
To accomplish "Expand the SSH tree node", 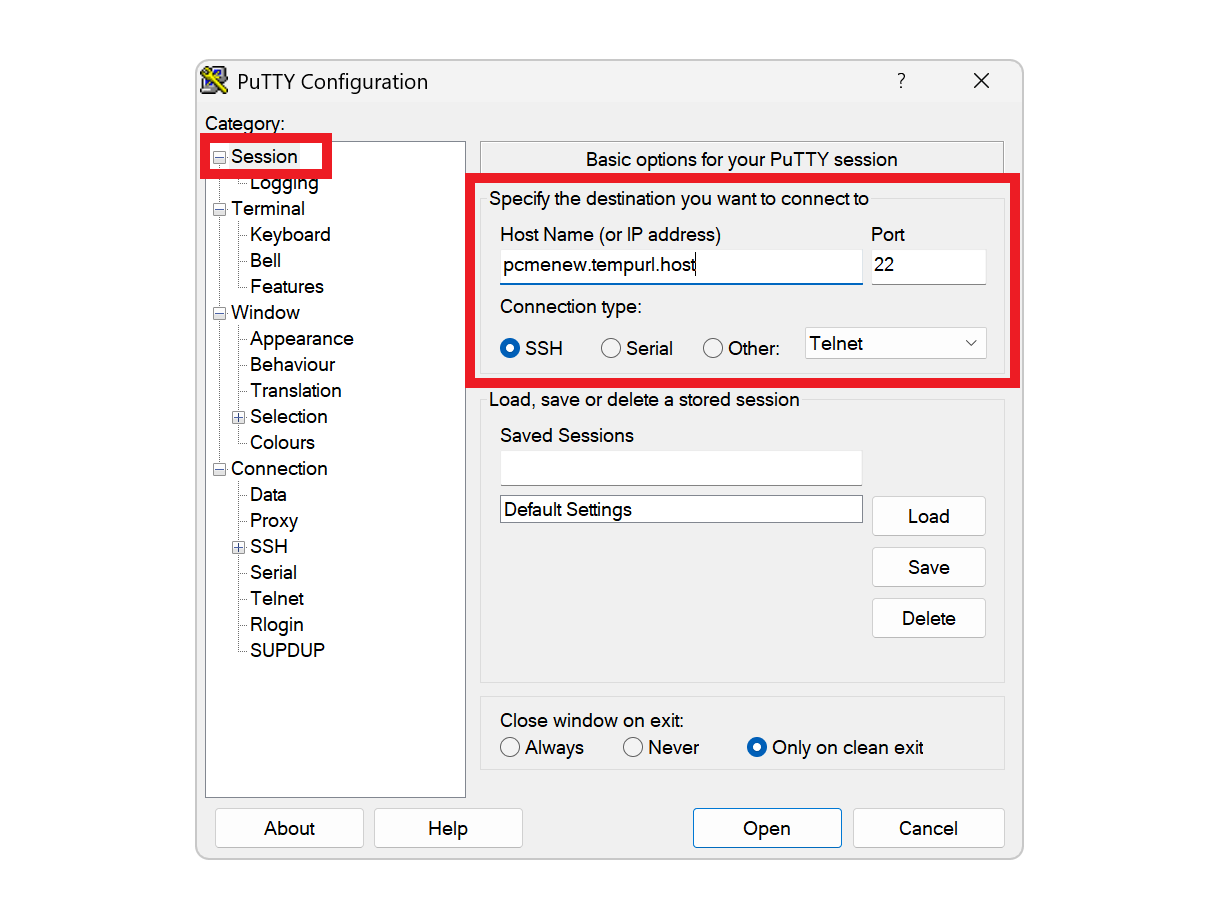I will pyautogui.click(x=238, y=547).
